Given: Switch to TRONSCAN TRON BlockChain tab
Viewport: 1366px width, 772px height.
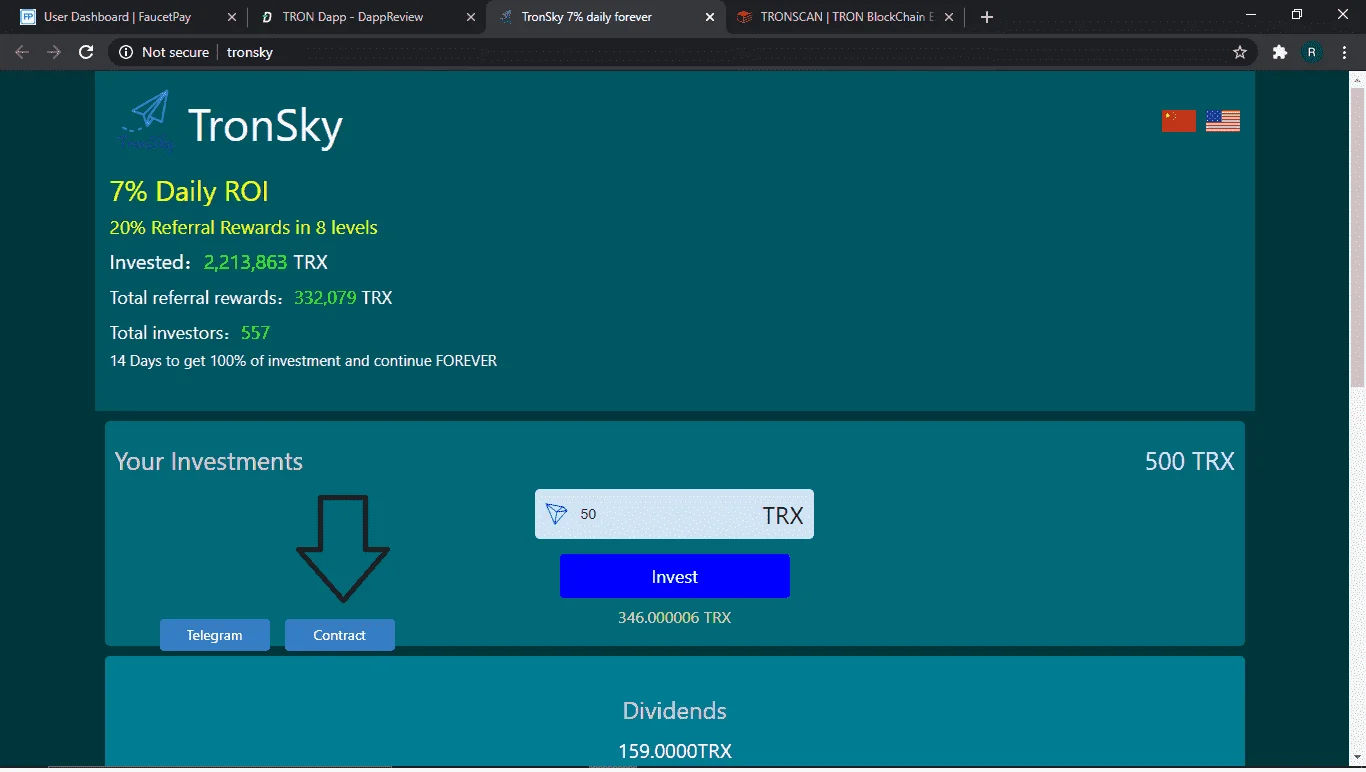Looking at the screenshot, I should click(x=845, y=17).
